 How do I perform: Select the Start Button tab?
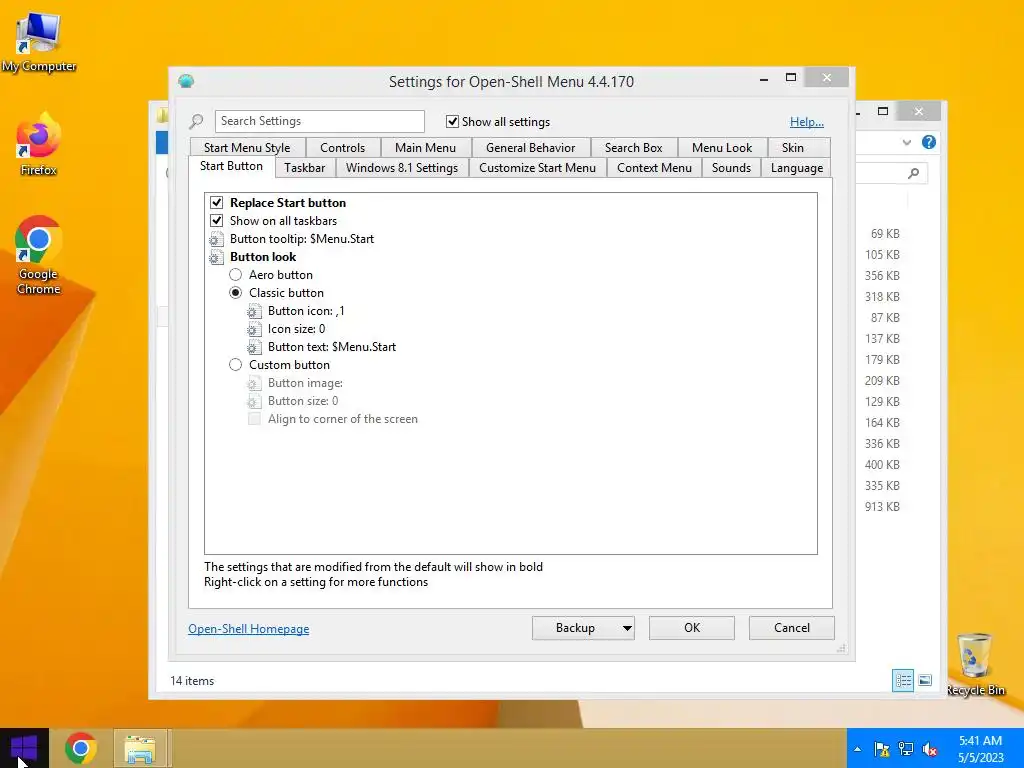coord(231,166)
